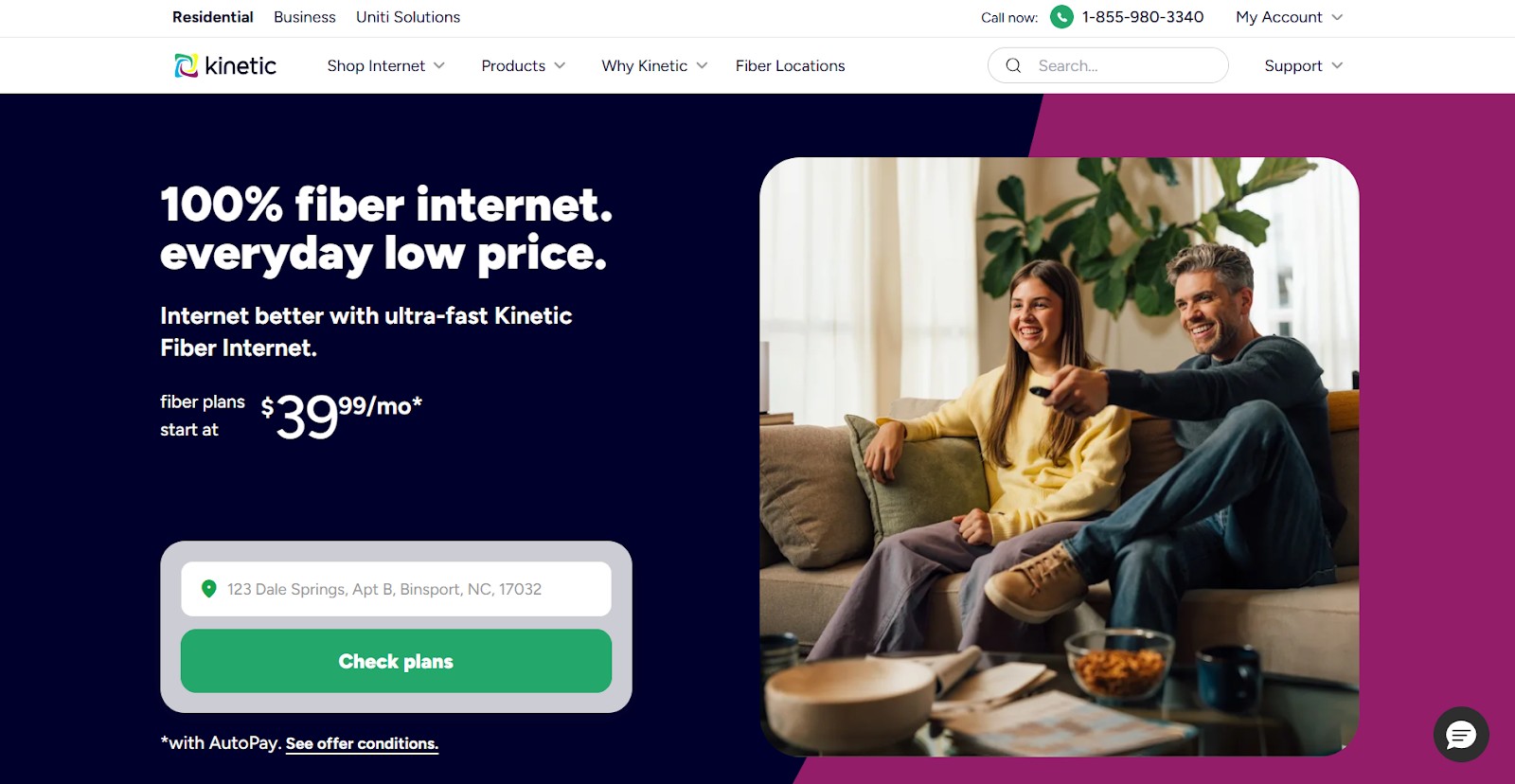
Task: Open the Why Kinetic dropdown
Action: pos(654,65)
